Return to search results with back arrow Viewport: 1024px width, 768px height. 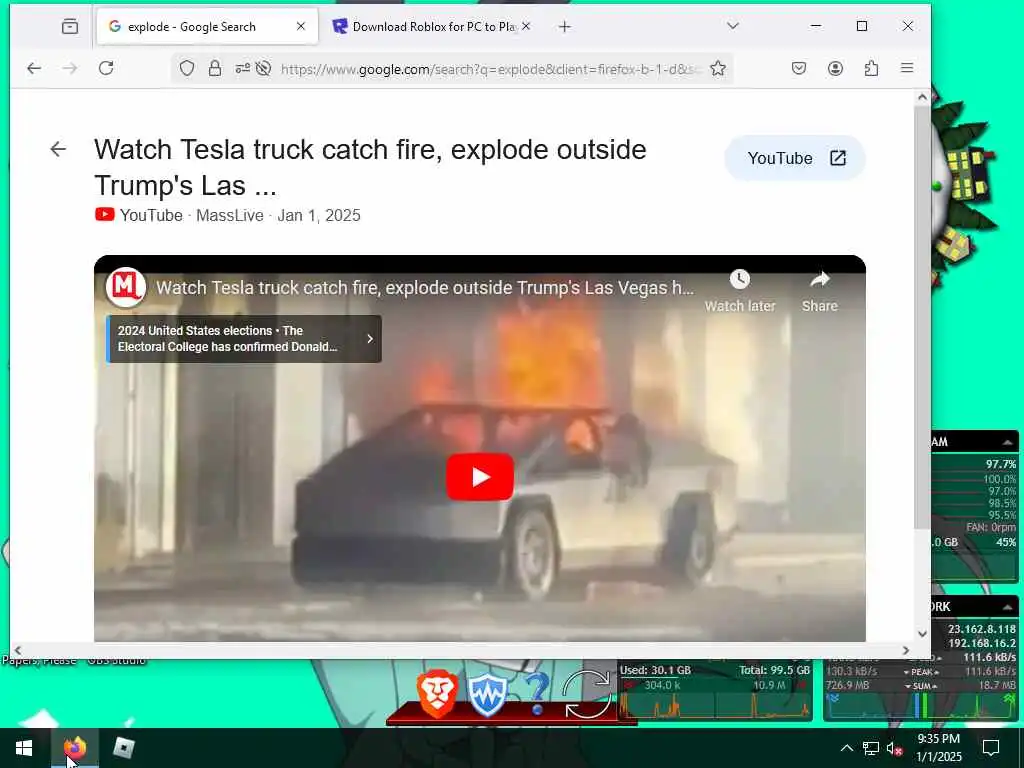[x=58, y=150]
